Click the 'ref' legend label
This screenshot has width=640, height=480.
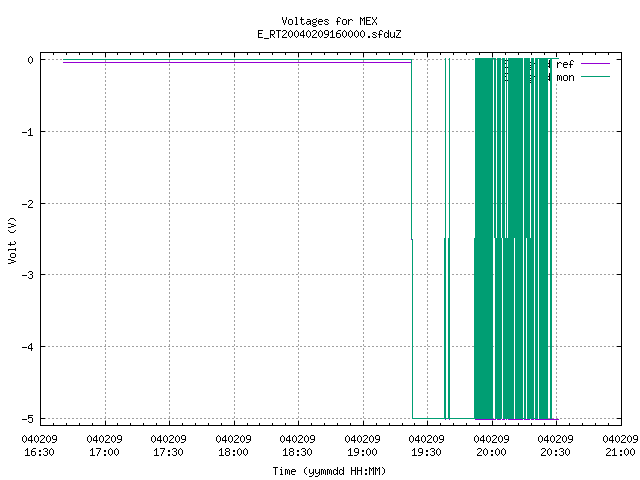tap(565, 64)
